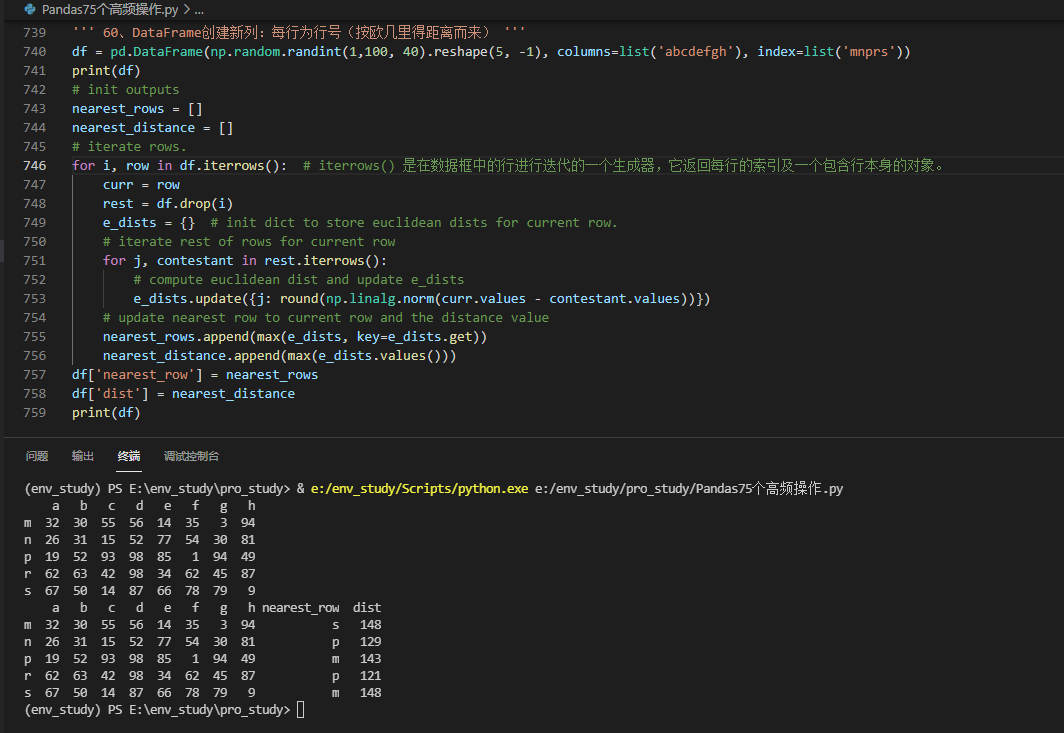
Task: Click 'nearest_row' column header in terminal output
Action: (x=301, y=607)
